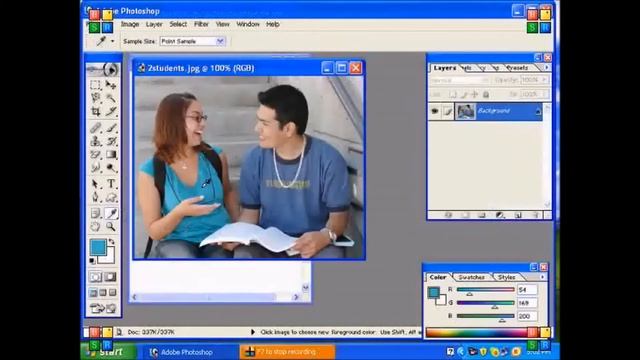Image resolution: width=640 pixels, height=360 pixels.
Task: Add a layer style icon in Layers panel
Action: pos(448,215)
